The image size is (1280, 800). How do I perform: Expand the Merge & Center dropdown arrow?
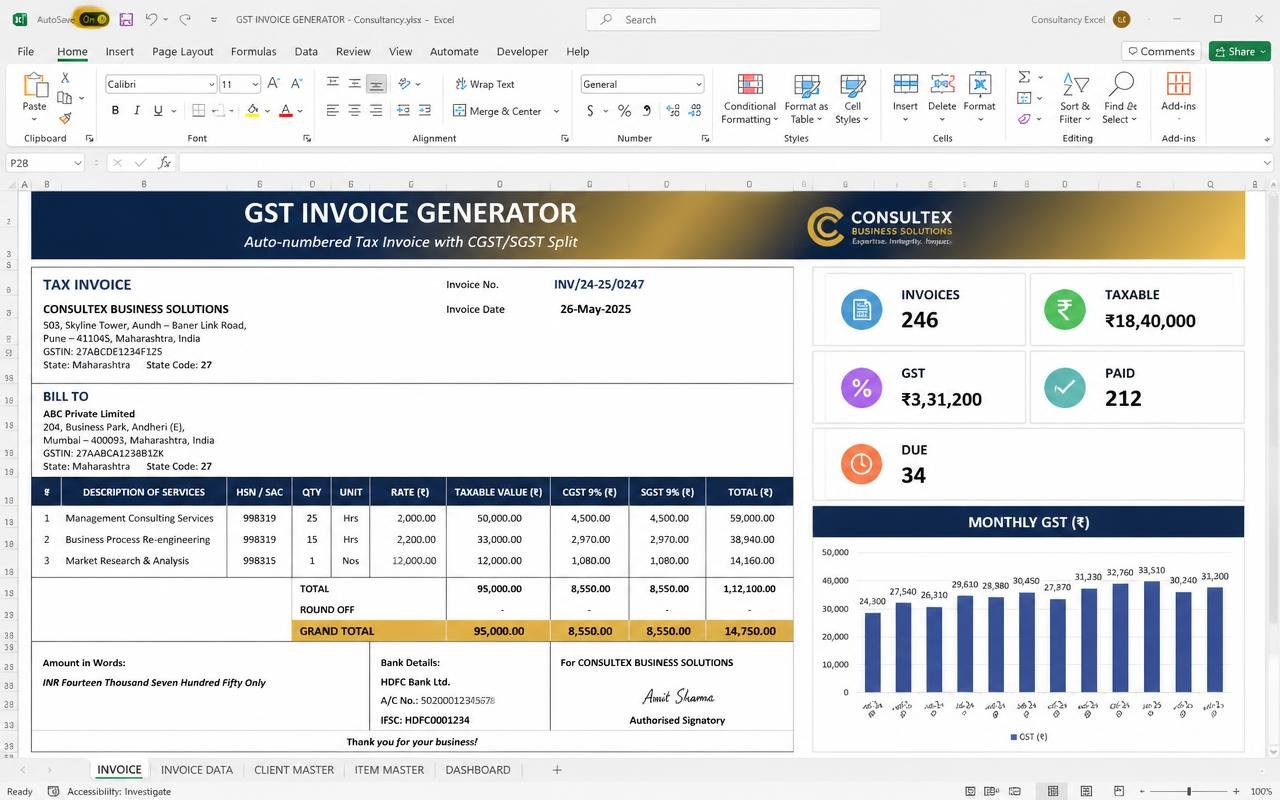pos(556,111)
